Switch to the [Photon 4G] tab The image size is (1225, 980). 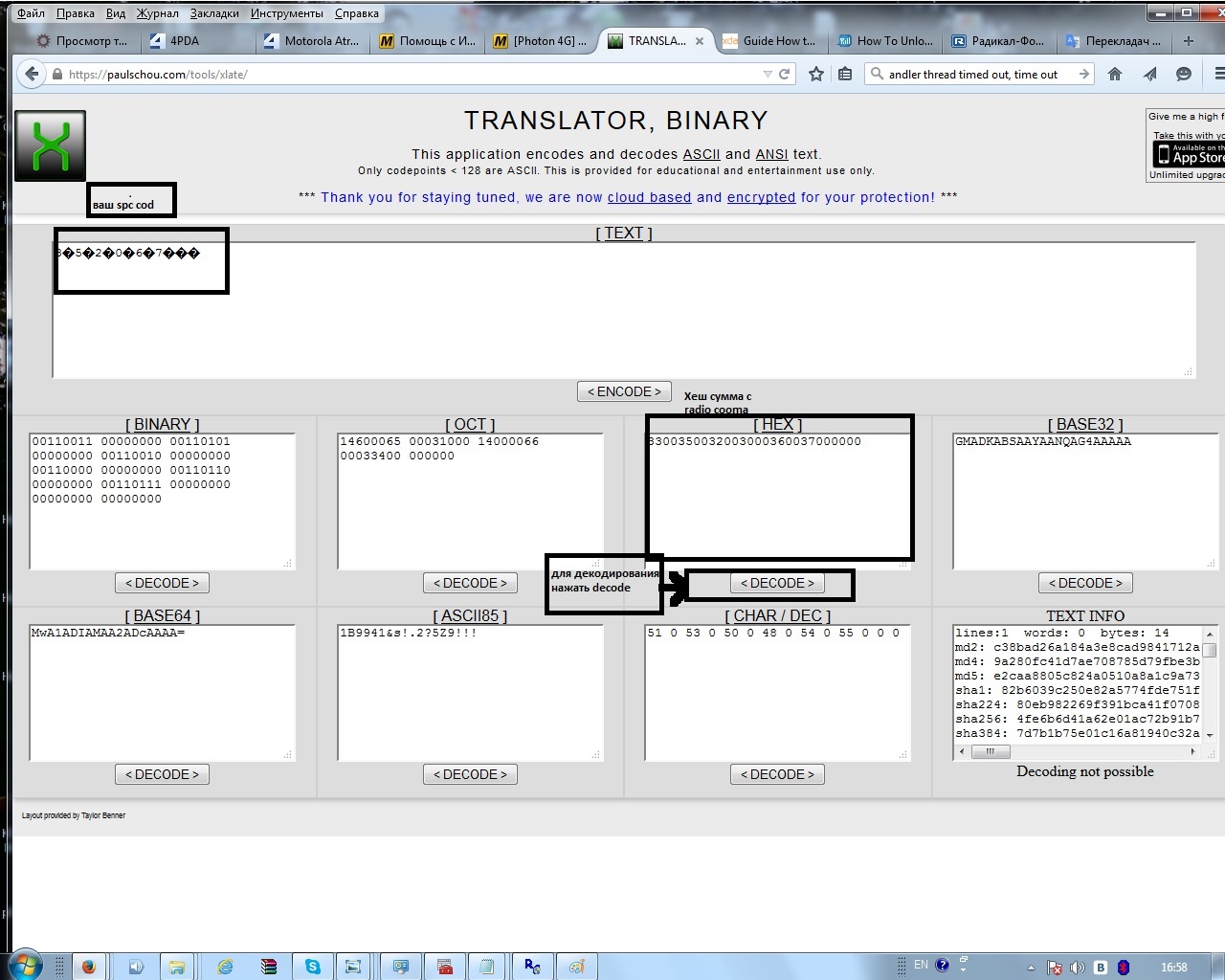tap(542, 41)
